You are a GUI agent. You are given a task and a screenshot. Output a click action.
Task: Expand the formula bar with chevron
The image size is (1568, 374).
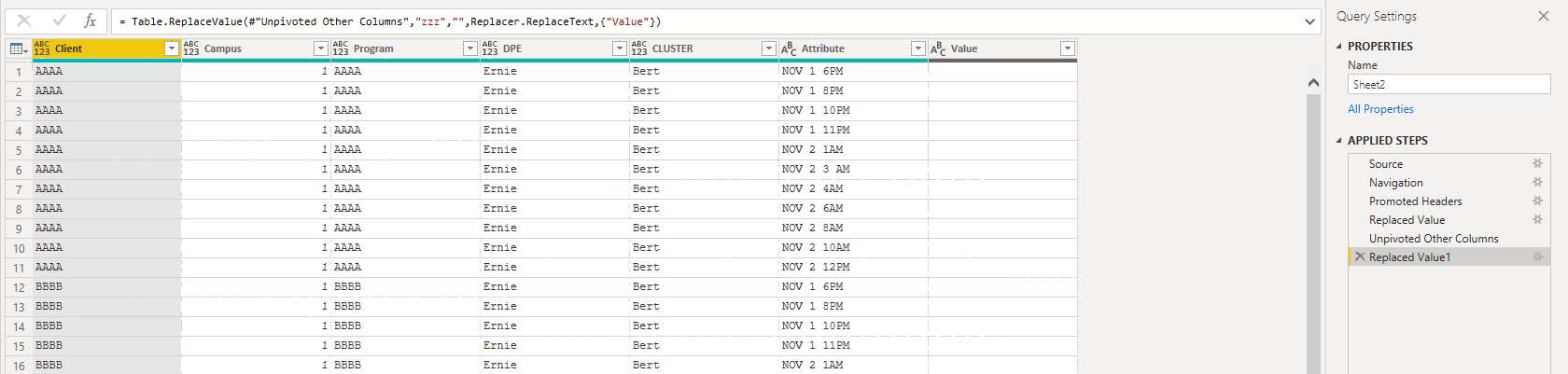[x=1310, y=21]
